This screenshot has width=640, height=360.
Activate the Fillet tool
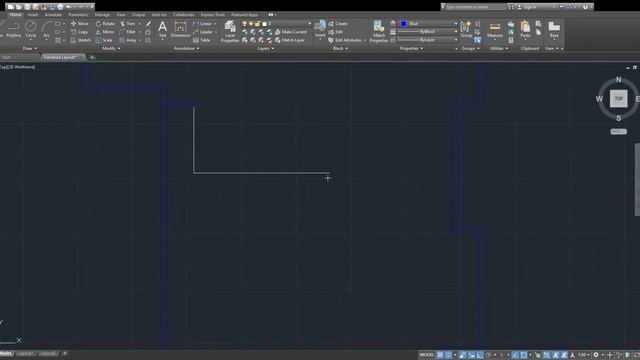[128, 32]
